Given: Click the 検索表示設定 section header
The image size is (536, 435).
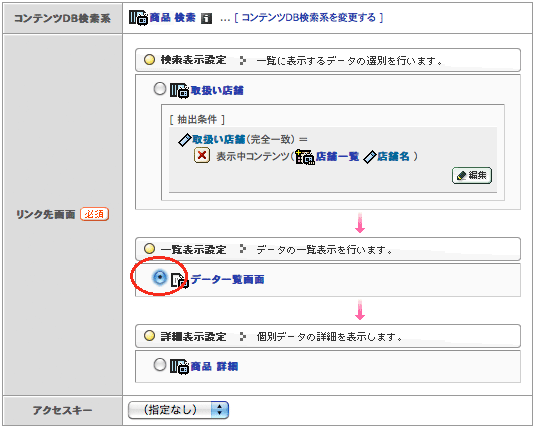Looking at the screenshot, I should click(x=327, y=60).
